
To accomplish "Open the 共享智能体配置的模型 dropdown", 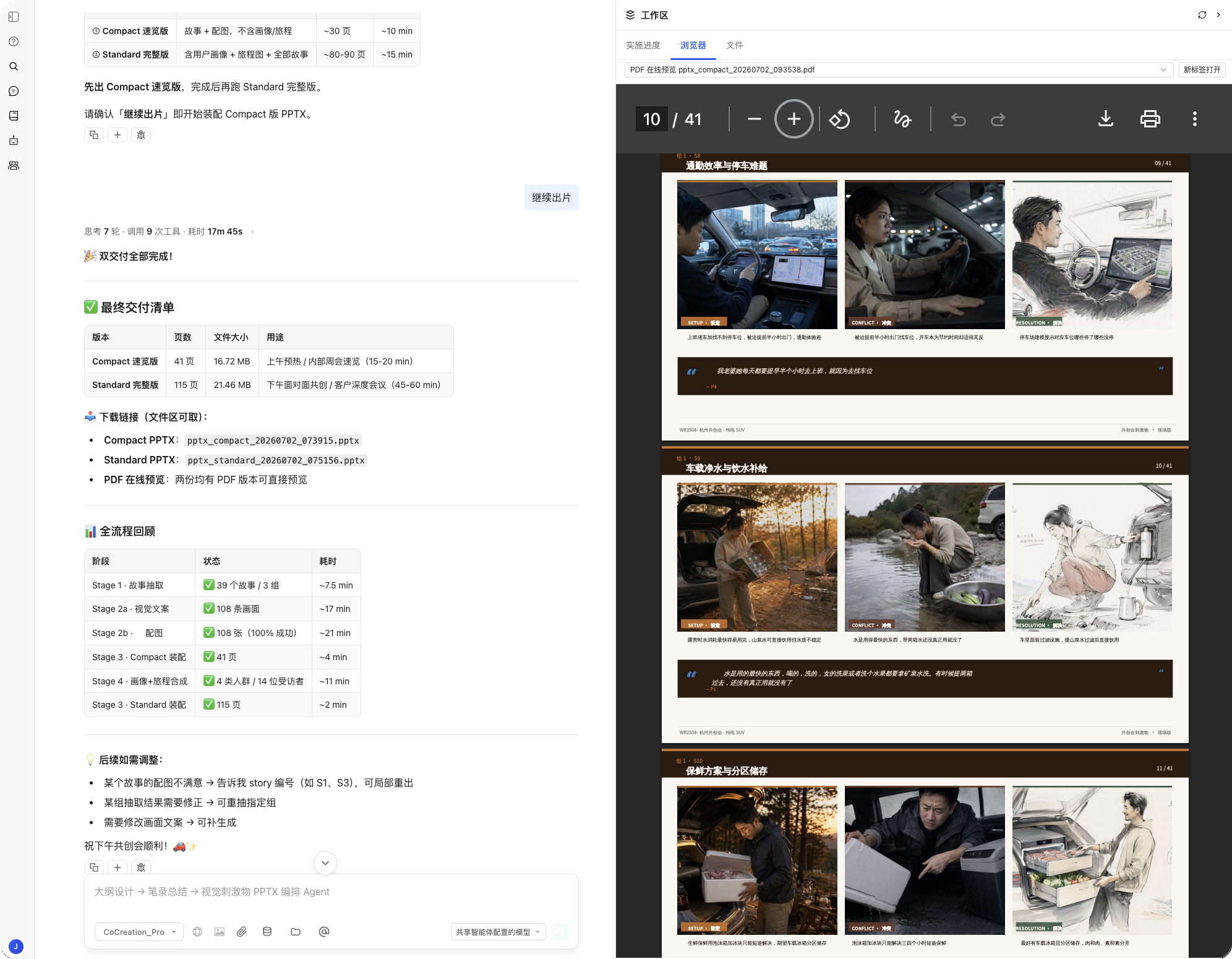I will click(498, 932).
